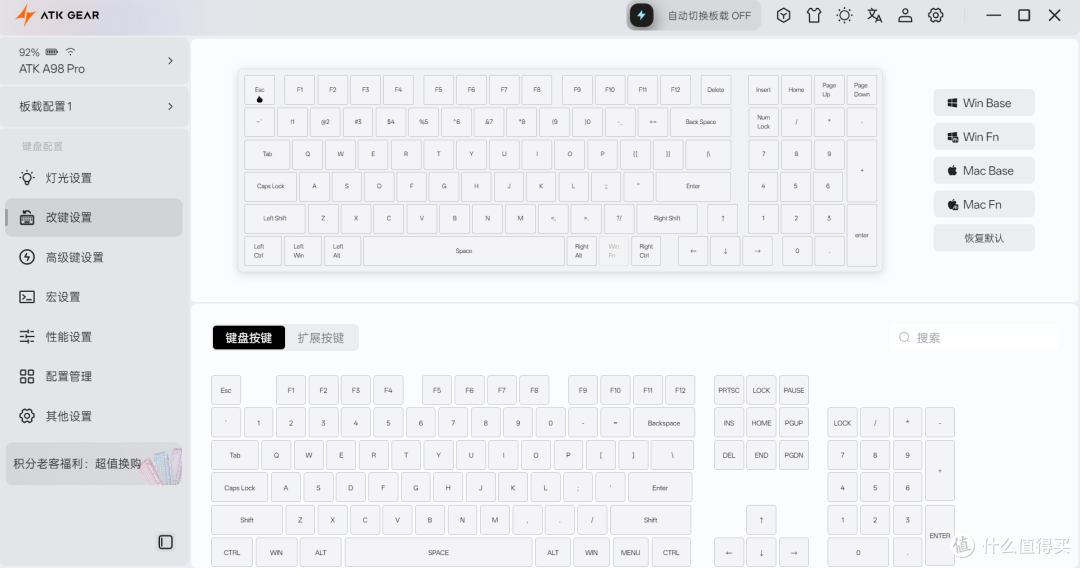This screenshot has height=568, width=1080.
Task: Open 灯光设置 lighting settings
Action: (x=94, y=178)
